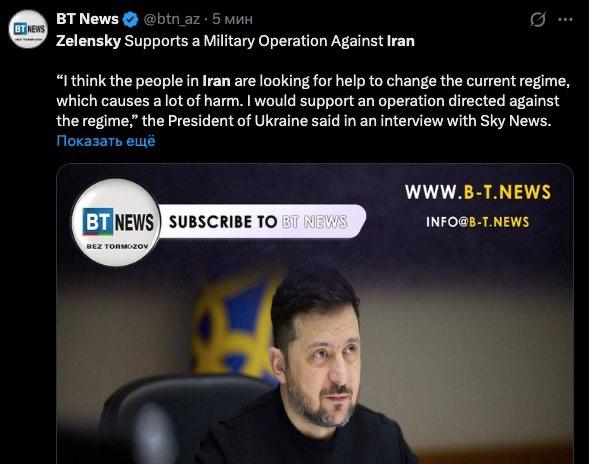Click the blue-yellow trident emblem
The width and height of the screenshot is (589, 464).
pos(233,329)
